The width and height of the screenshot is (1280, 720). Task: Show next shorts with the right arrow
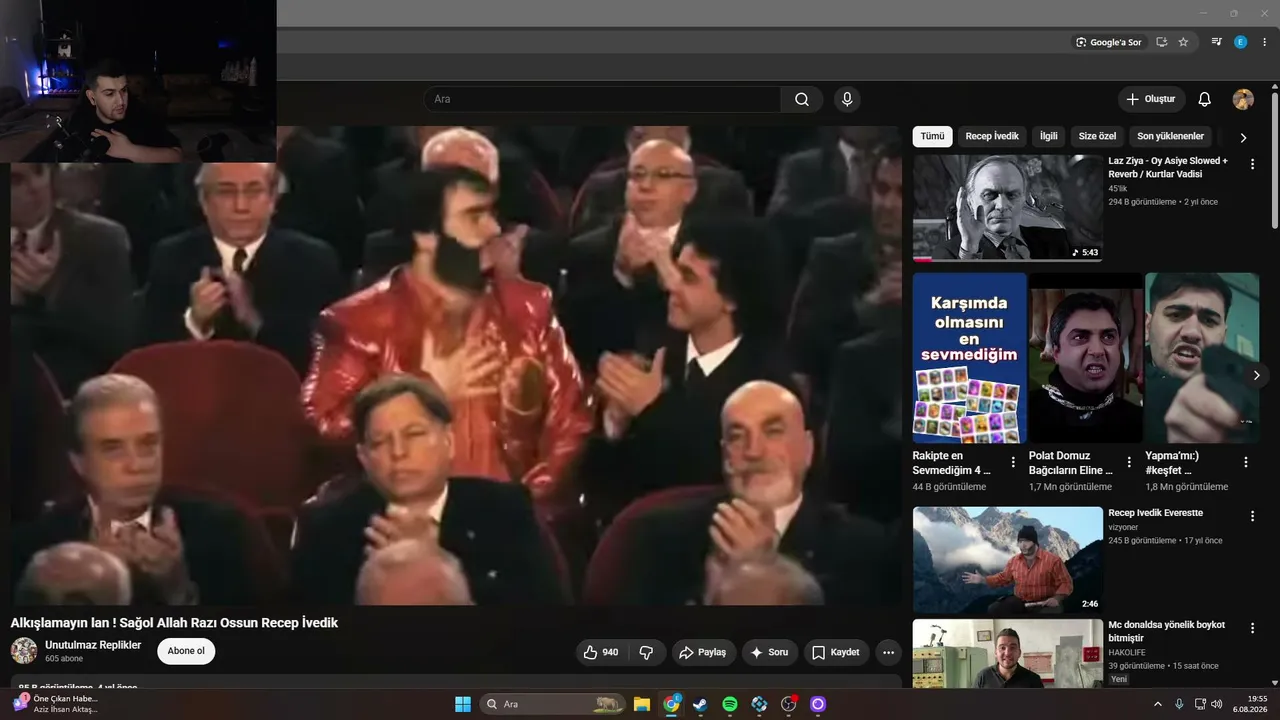tap(1256, 375)
